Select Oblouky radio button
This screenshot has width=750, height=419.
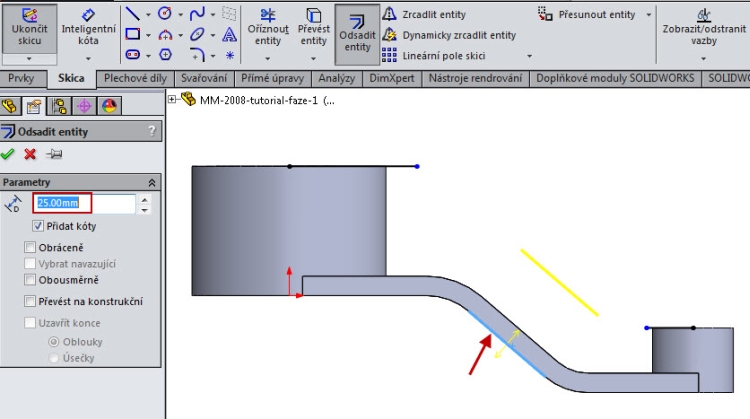[x=54, y=342]
